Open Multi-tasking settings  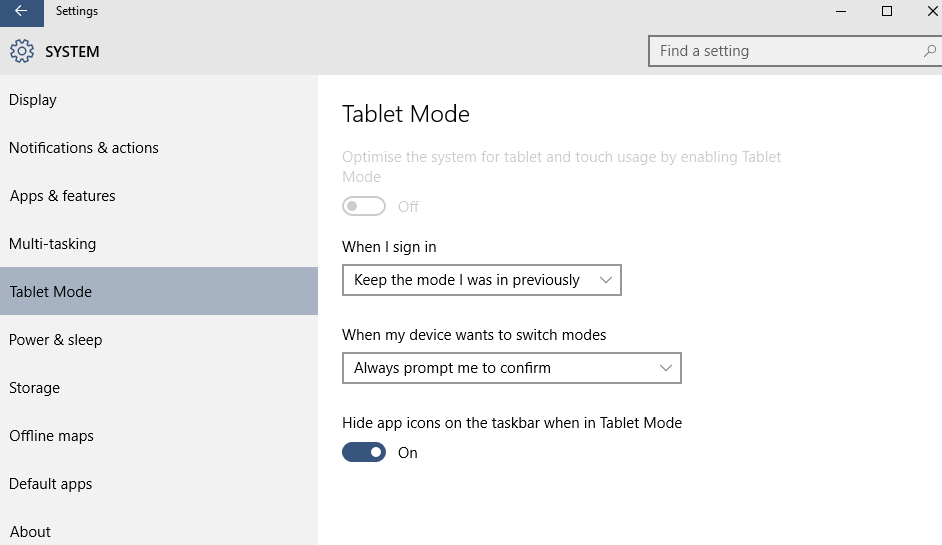[x=52, y=244]
